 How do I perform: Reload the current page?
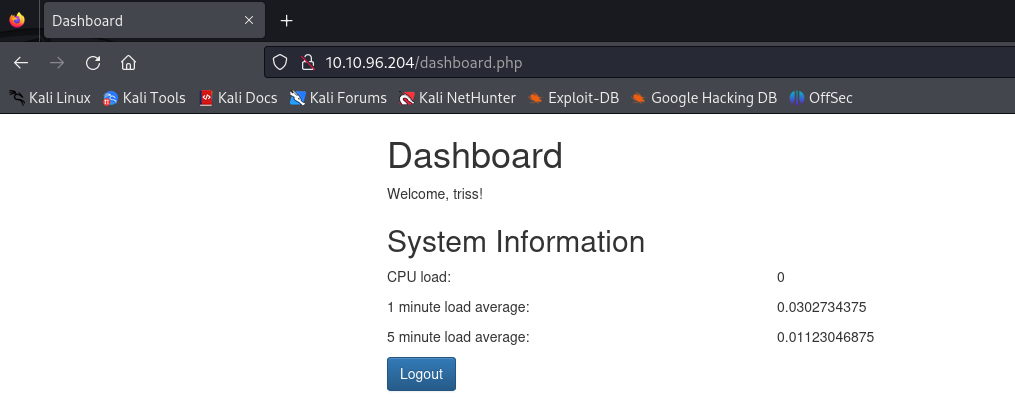(93, 63)
